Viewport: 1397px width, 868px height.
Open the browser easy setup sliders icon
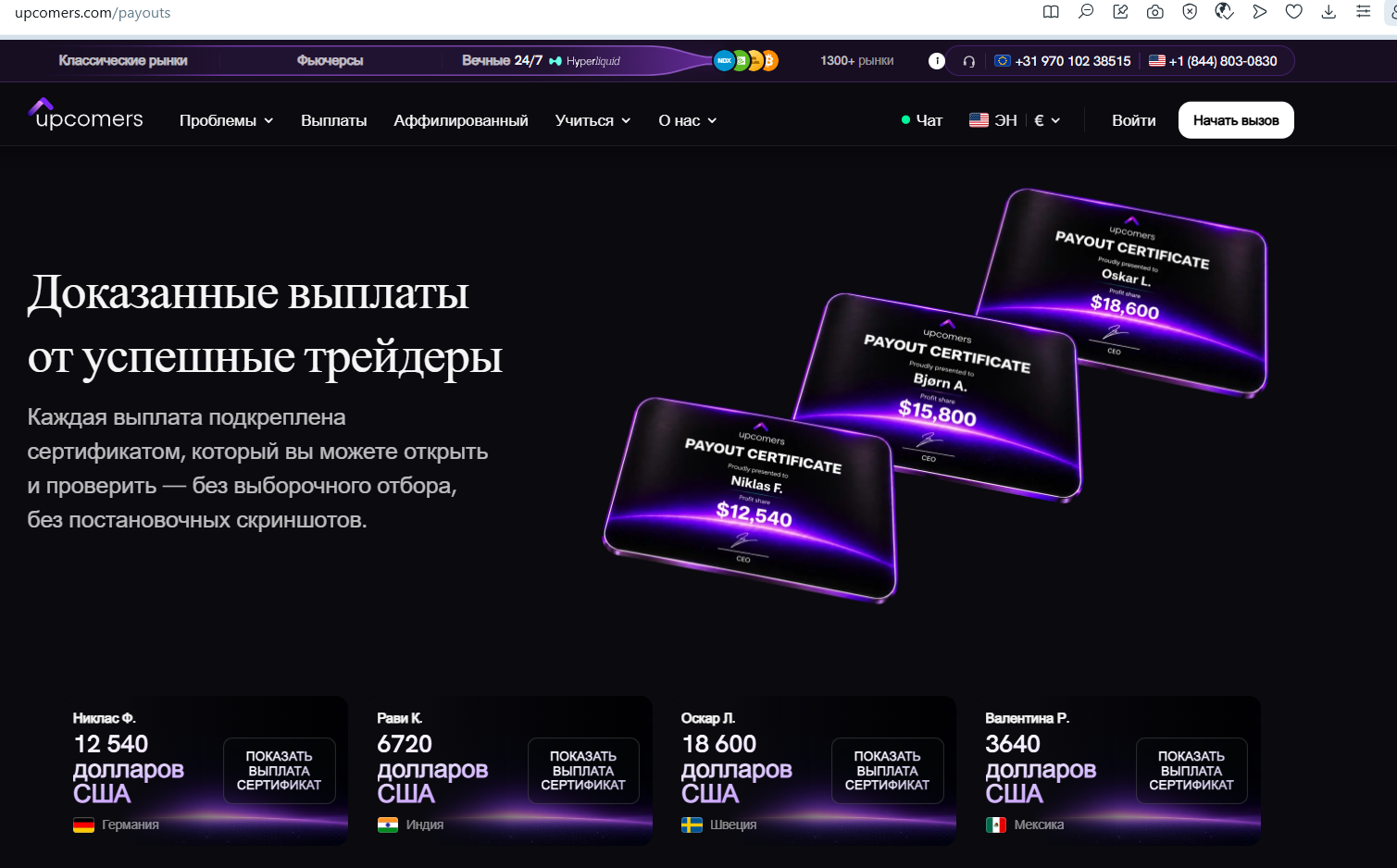coord(1363,12)
